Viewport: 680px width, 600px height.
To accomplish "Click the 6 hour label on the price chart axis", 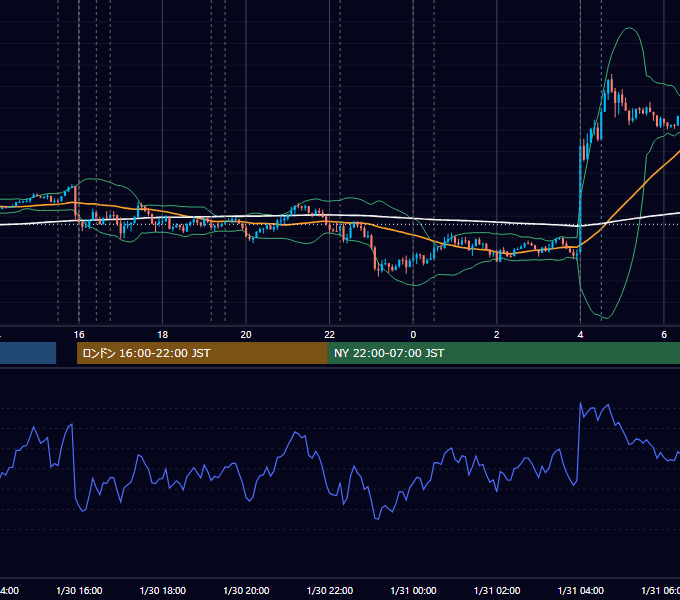I will (664, 335).
